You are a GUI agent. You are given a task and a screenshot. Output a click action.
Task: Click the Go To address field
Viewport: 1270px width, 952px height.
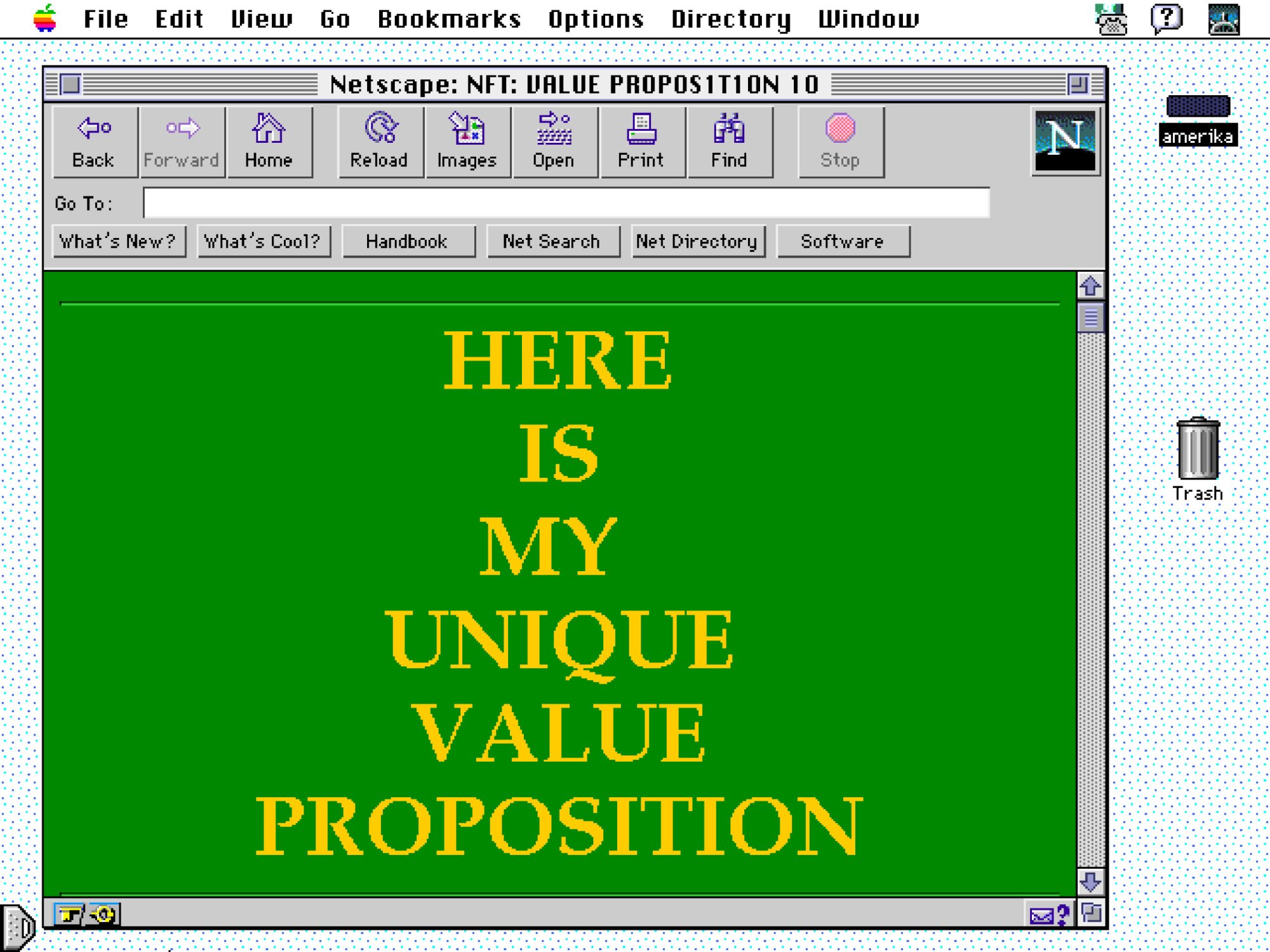click(565, 203)
